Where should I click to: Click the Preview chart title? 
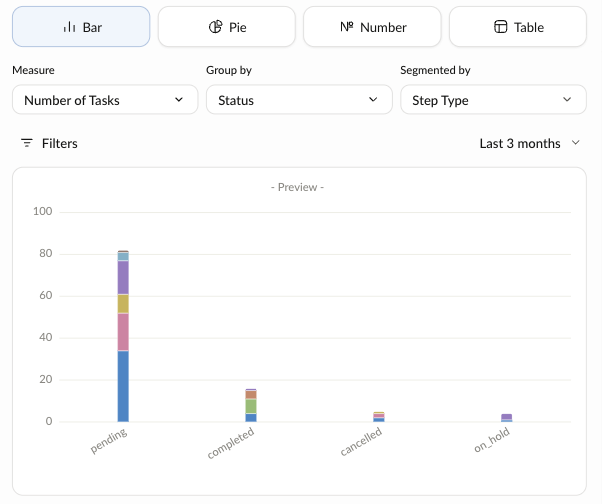coord(298,187)
